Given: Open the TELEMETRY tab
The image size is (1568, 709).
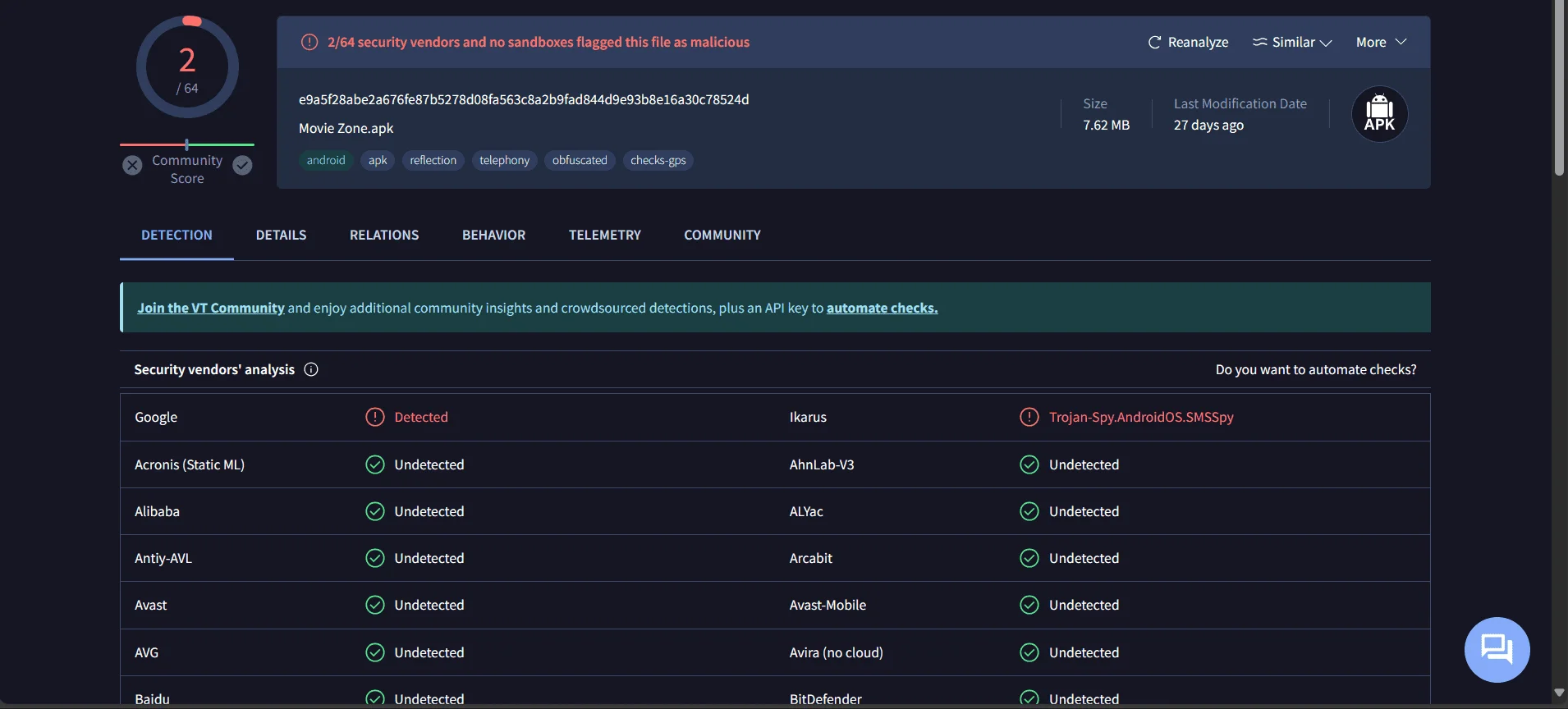Looking at the screenshot, I should [x=605, y=236].
